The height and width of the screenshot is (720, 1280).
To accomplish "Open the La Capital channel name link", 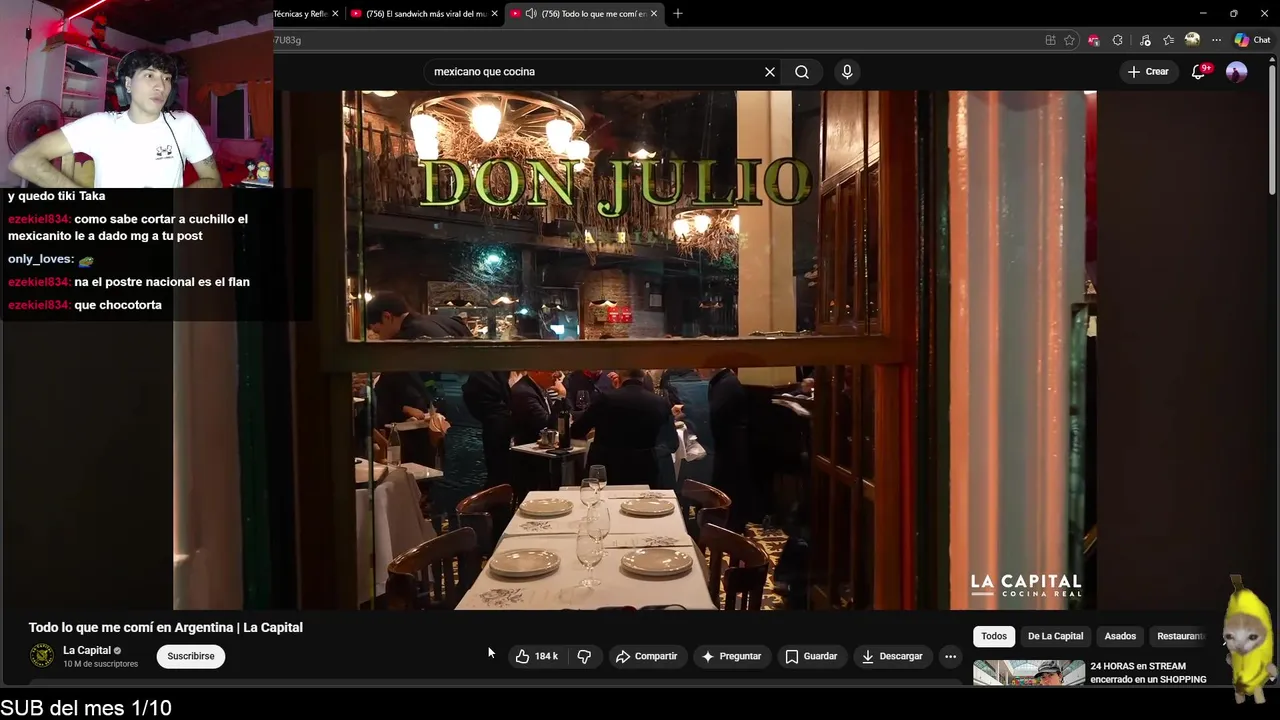I will click(87, 650).
